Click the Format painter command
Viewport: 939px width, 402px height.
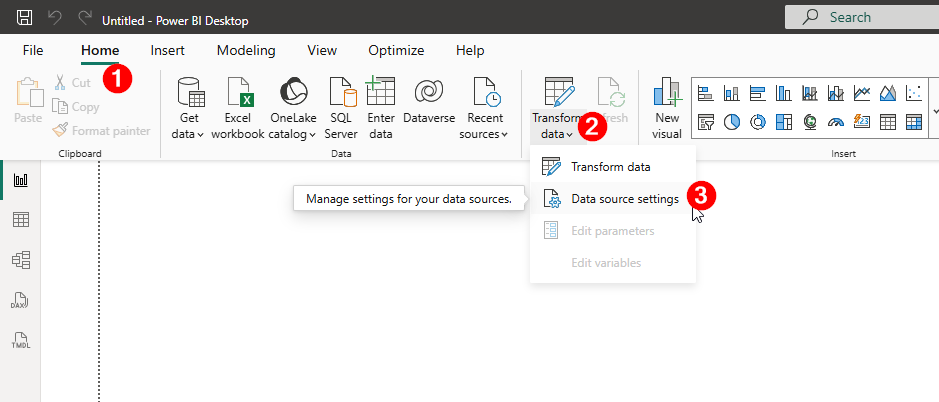coord(101,130)
